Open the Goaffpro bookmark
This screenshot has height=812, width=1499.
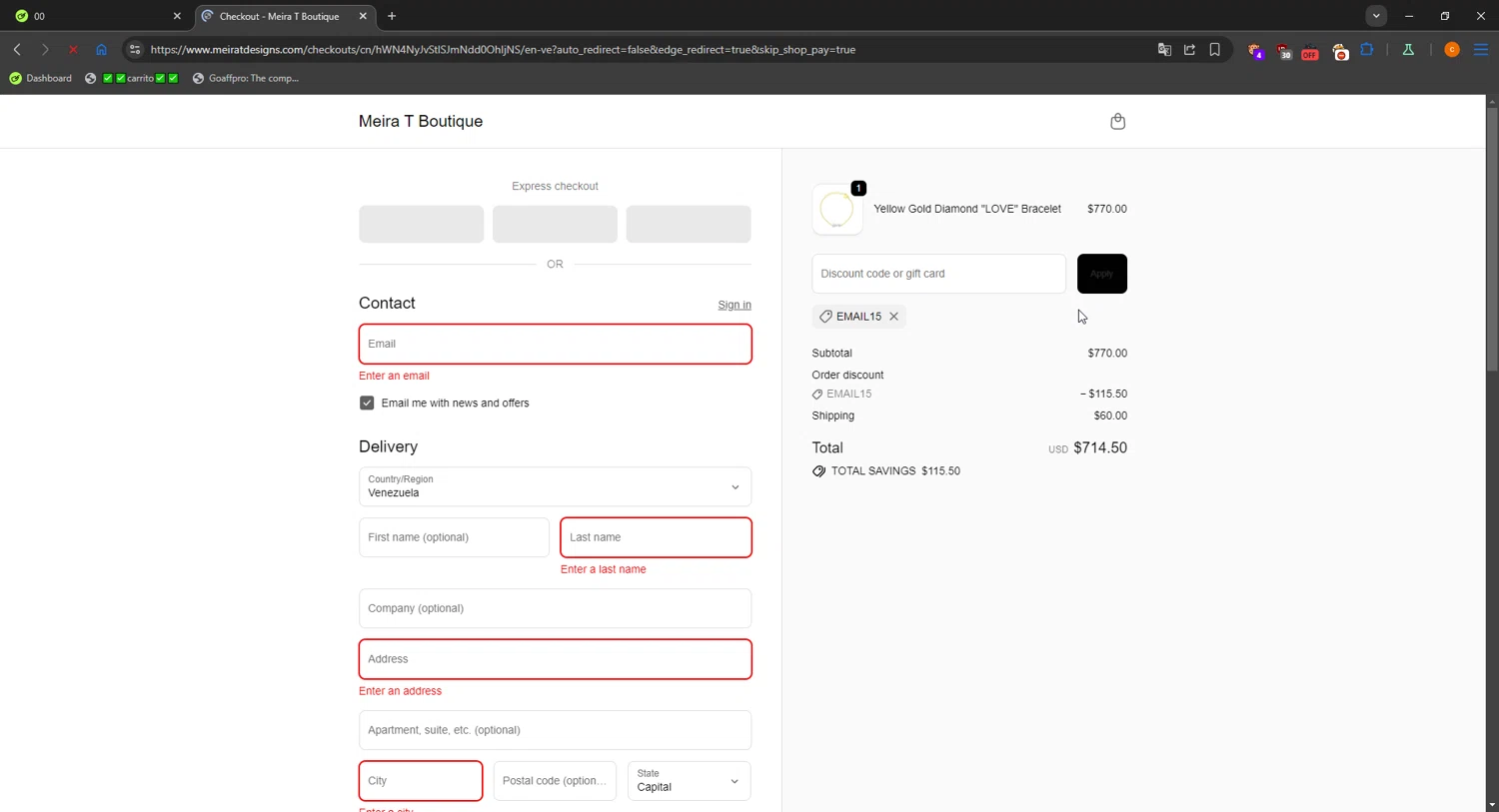pyautogui.click(x=246, y=78)
